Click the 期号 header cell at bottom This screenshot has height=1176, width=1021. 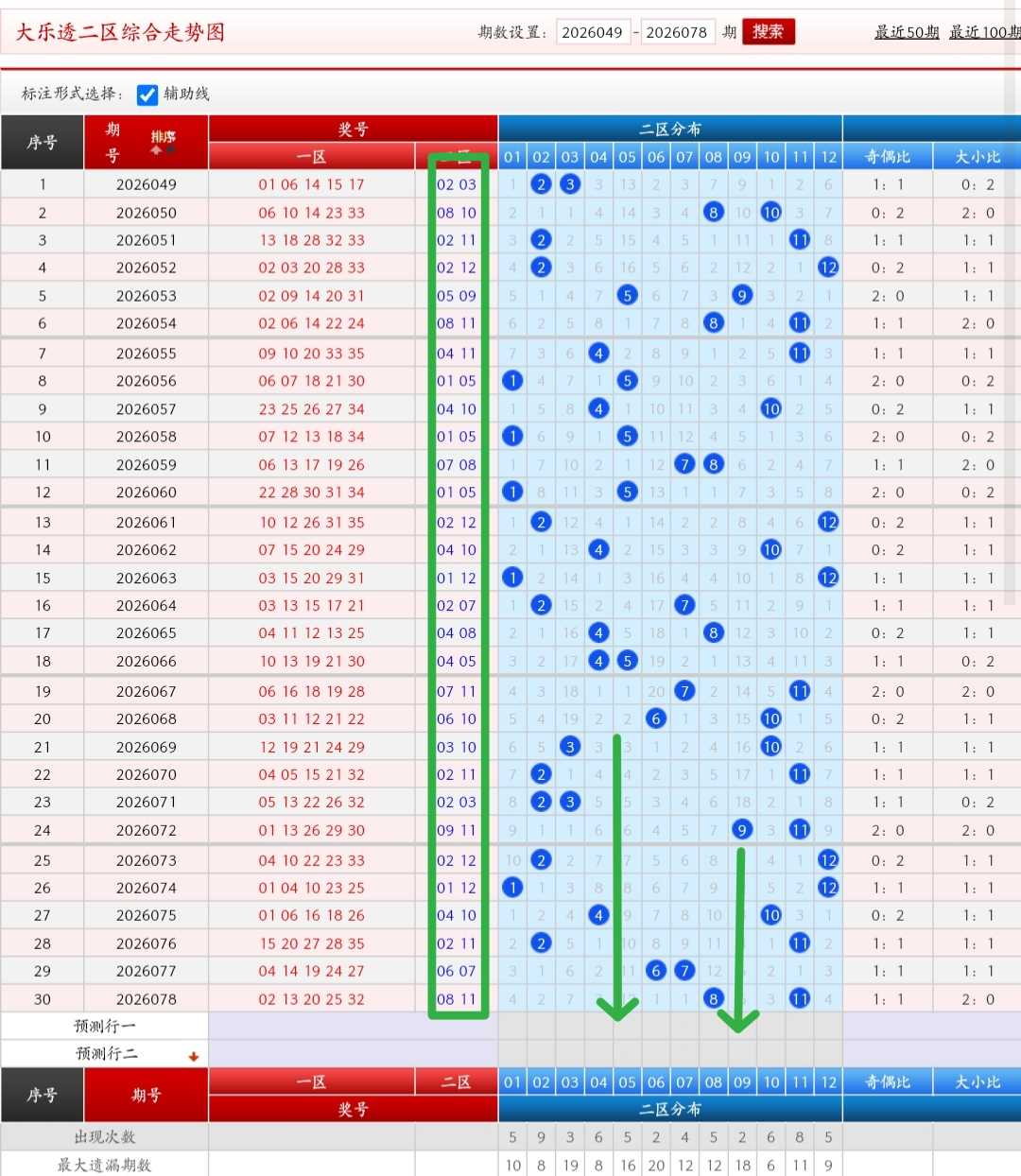[147, 1095]
